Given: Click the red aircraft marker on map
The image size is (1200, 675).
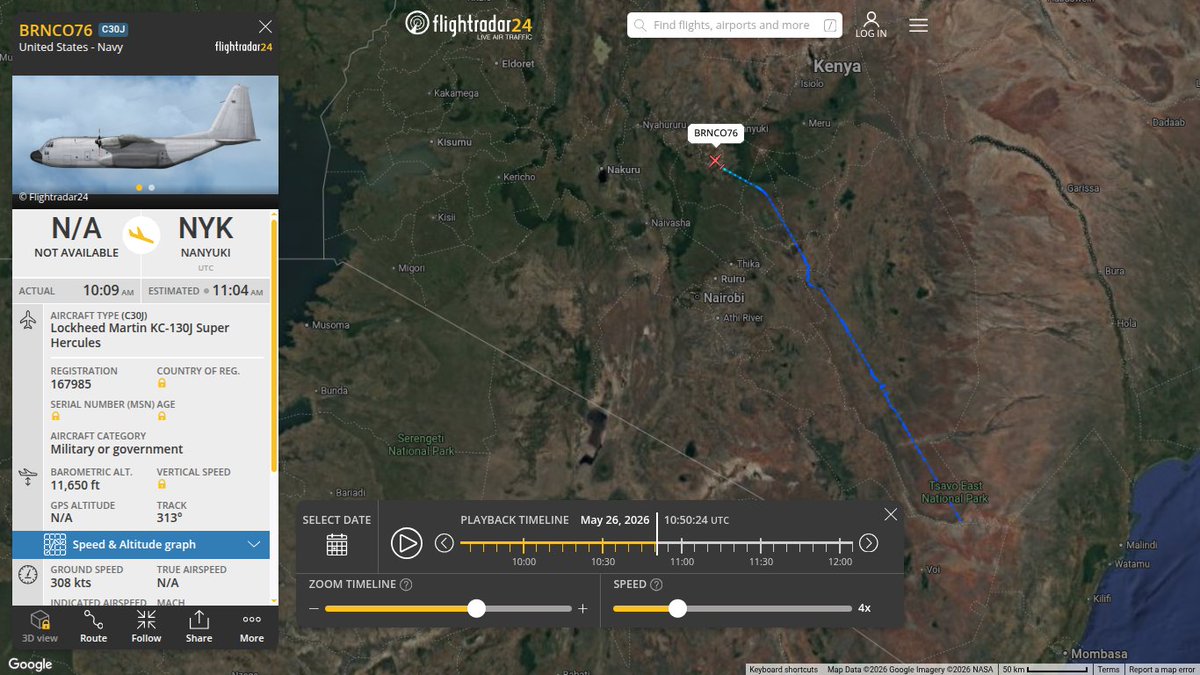Looking at the screenshot, I should point(715,161).
